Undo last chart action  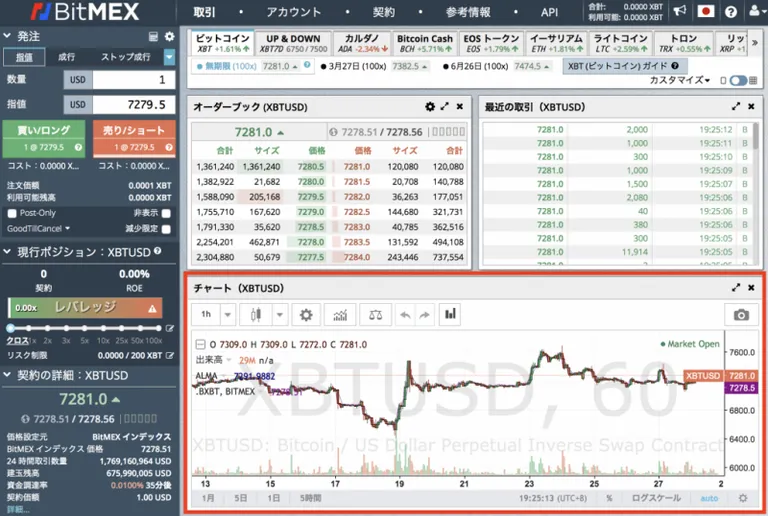405,315
